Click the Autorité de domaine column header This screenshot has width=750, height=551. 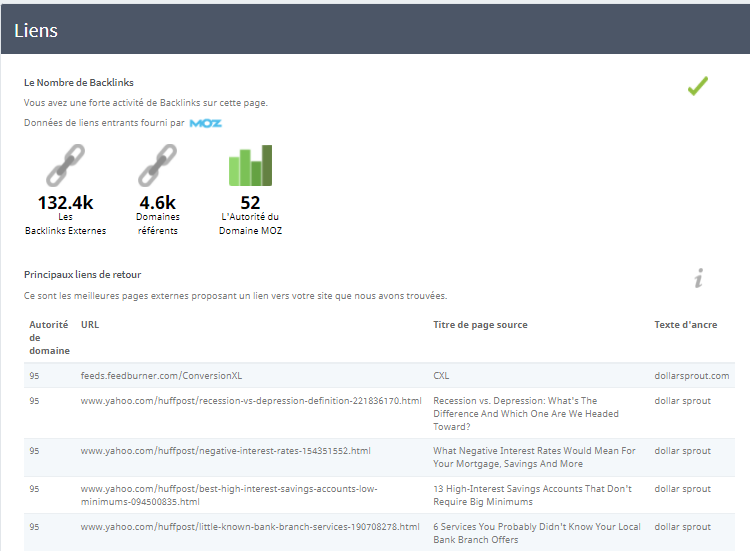pos(49,338)
